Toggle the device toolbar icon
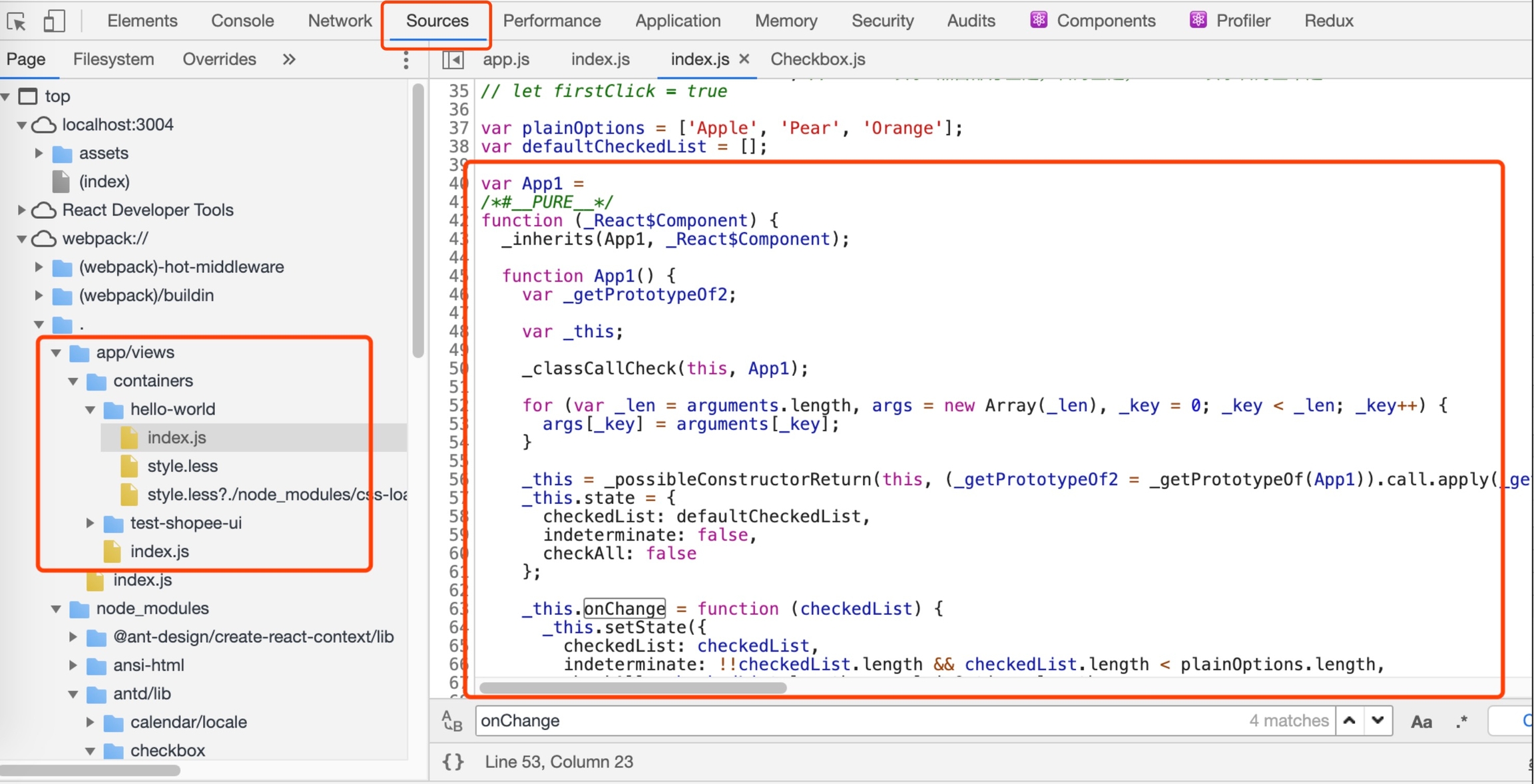The height and width of the screenshot is (784, 1534). click(54, 21)
